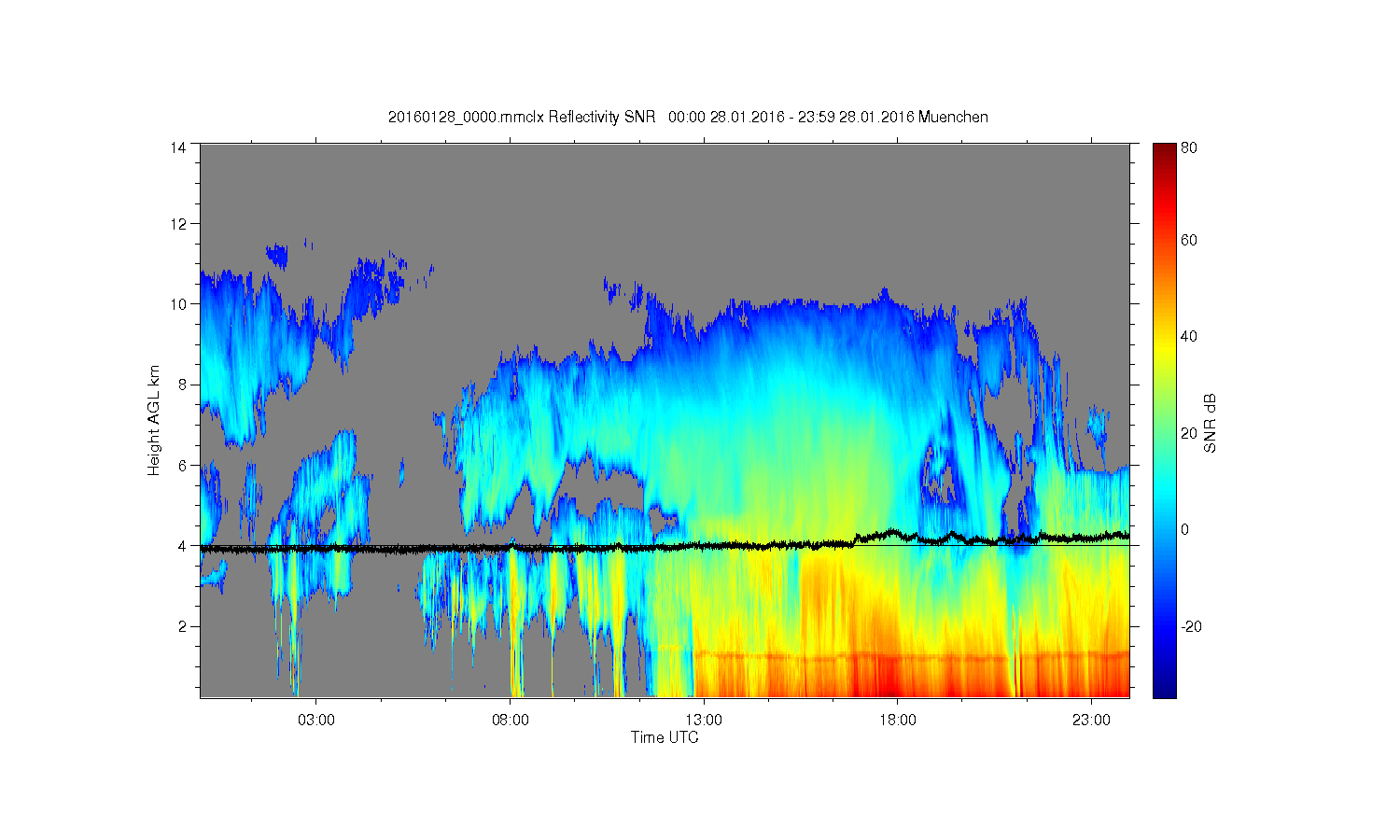Click the '13:00' time tick label

tap(705, 721)
